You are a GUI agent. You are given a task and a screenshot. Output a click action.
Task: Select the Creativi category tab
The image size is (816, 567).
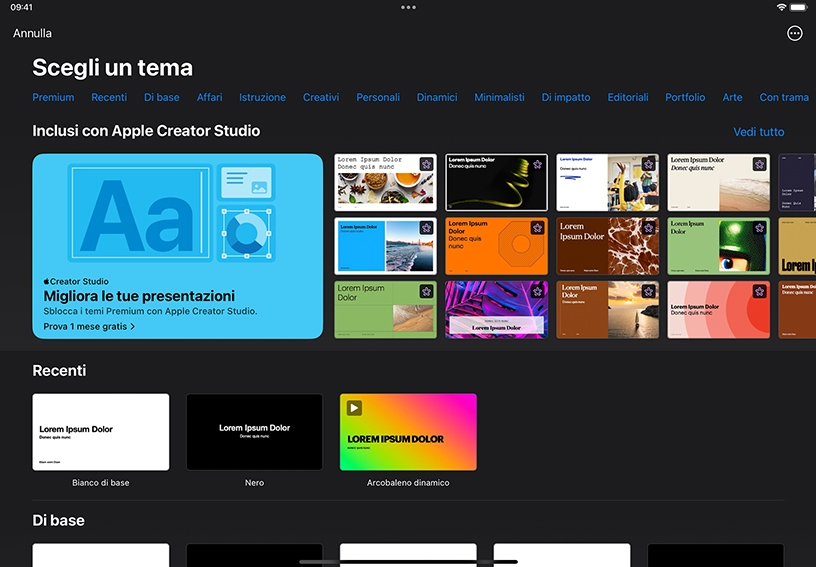[x=321, y=97]
